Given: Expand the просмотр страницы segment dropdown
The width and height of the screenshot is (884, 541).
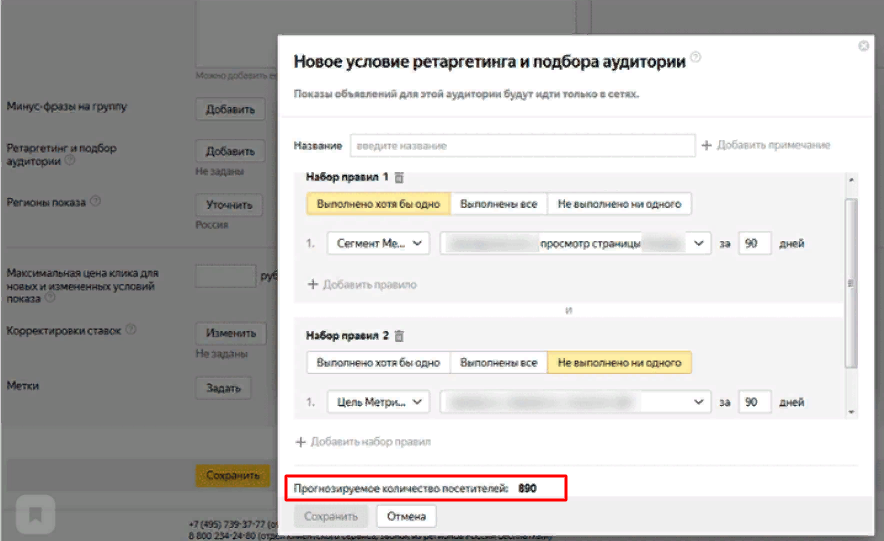Looking at the screenshot, I should tap(697, 243).
